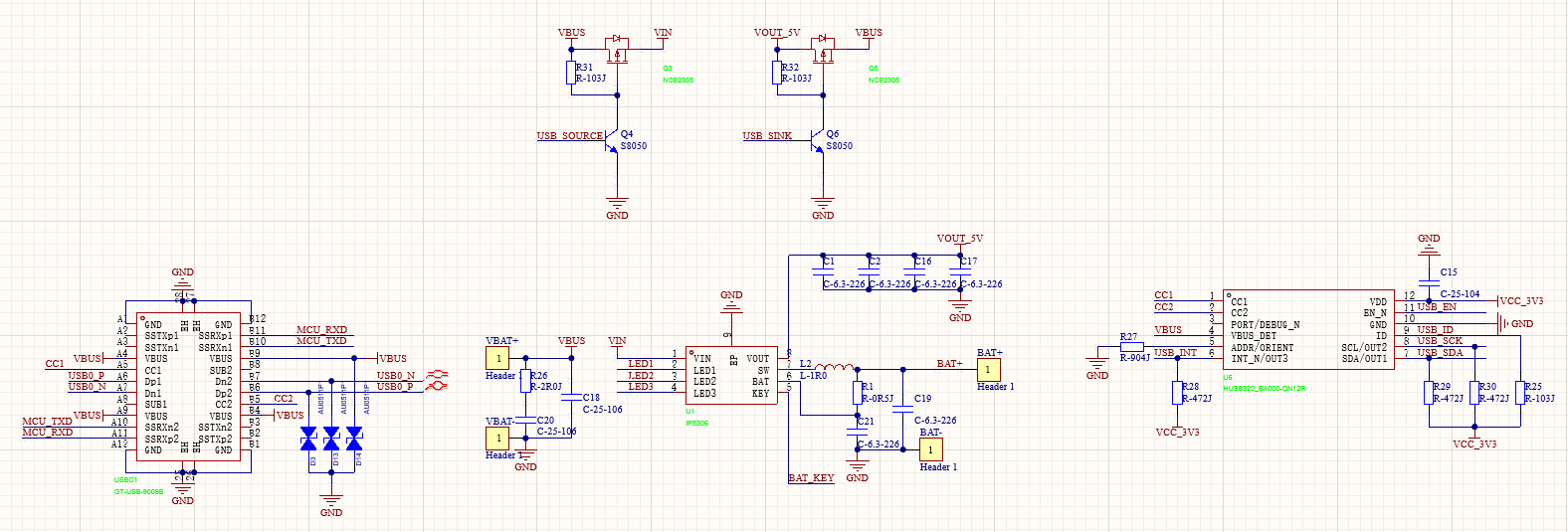Select capacitor C17 symbol
Image resolution: width=1568 pixels, height=532 pixels.
click(x=960, y=271)
